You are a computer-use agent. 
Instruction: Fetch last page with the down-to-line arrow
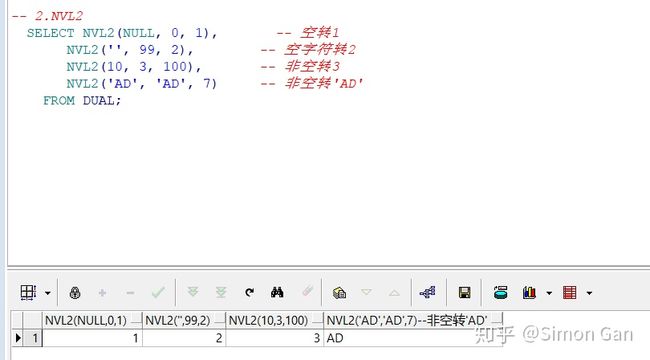tap(221, 292)
